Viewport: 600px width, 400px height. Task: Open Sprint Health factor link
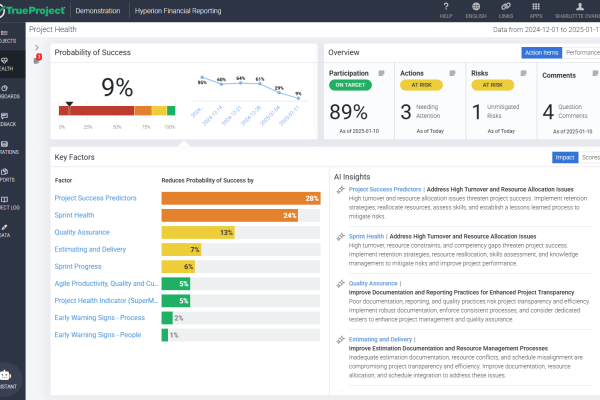[x=74, y=215]
